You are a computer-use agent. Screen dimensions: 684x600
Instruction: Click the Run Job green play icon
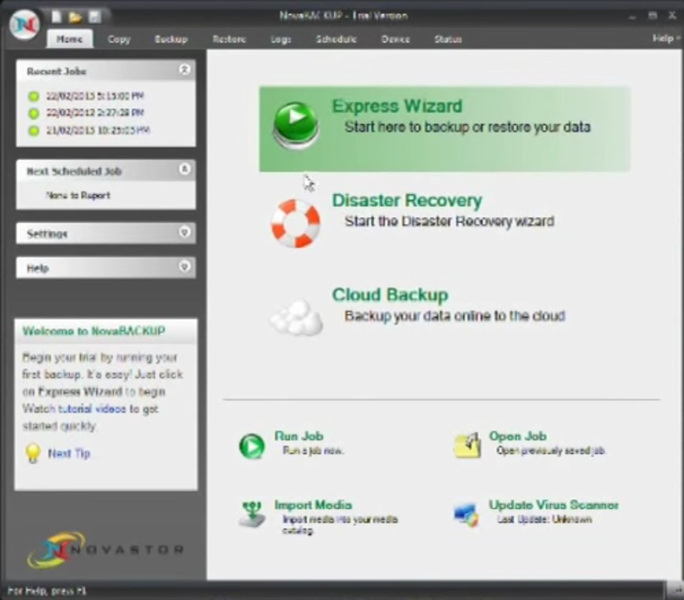252,446
